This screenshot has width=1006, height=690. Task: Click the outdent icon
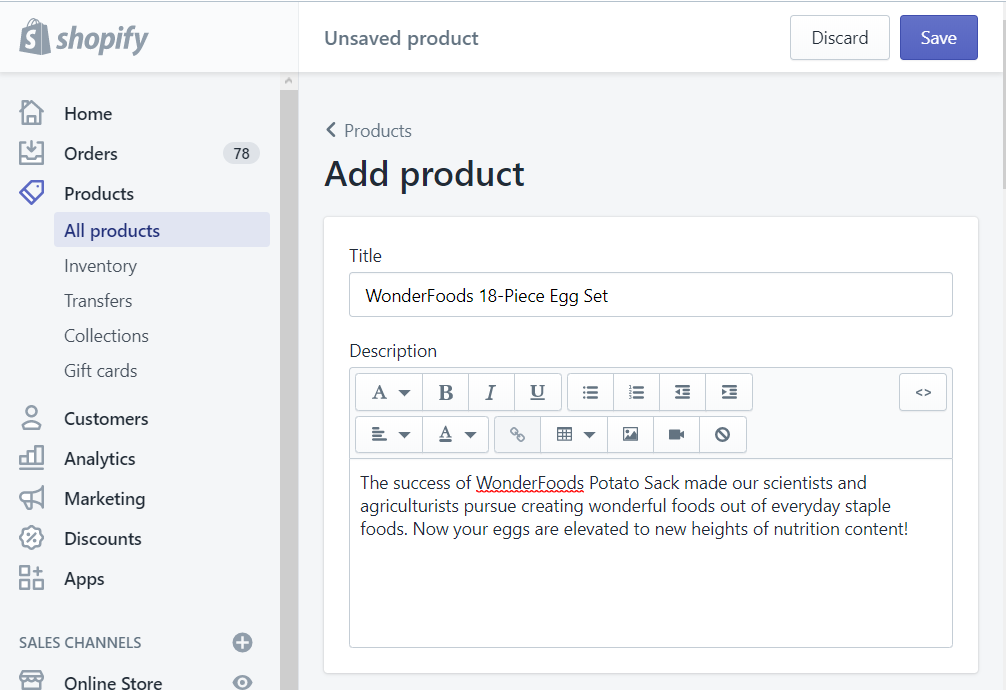[683, 392]
